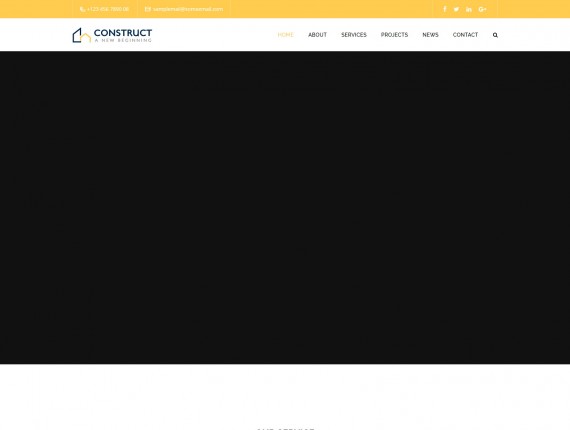The image size is (570, 430).
Task: Open the Projects menu item
Action: point(394,35)
